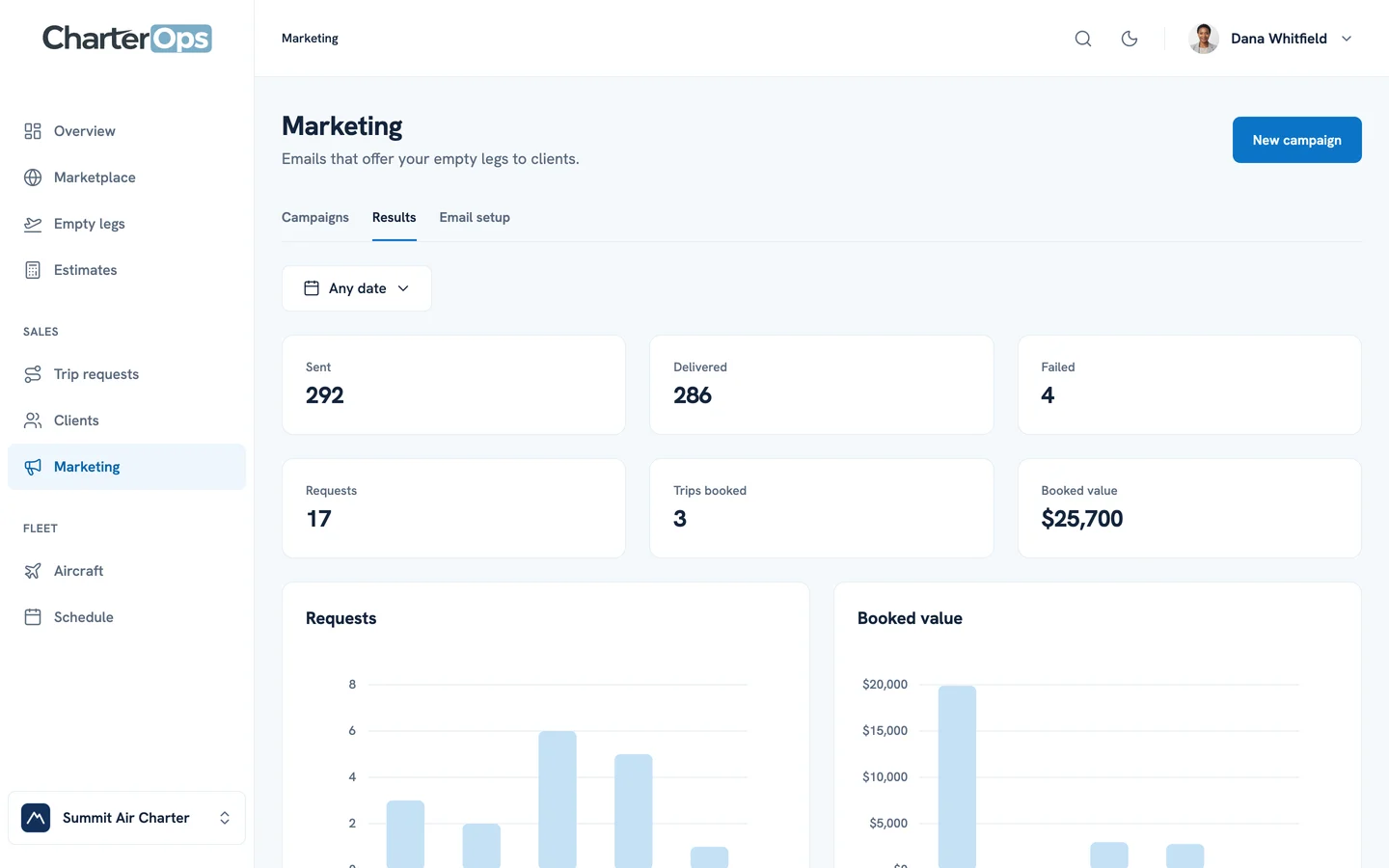Click the $20,000 axis label
This screenshot has height=868, width=1389.
pos(885,685)
